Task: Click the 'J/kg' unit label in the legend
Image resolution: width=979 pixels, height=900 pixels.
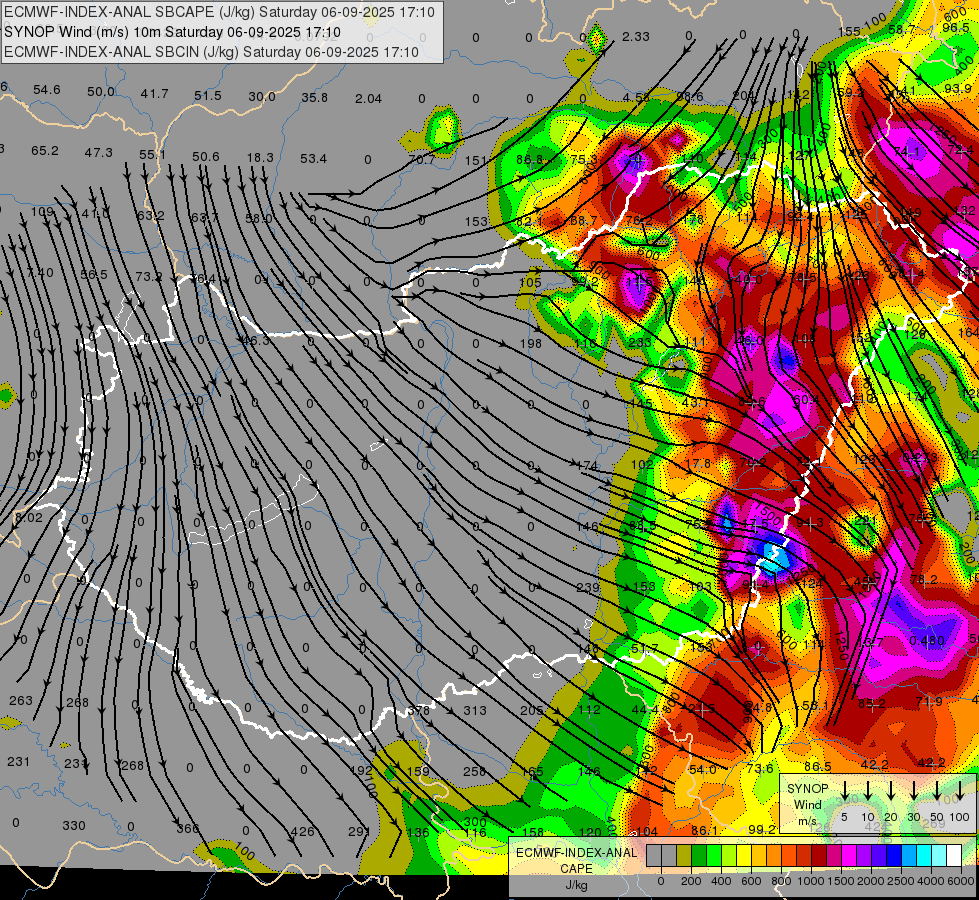Action: [576, 884]
